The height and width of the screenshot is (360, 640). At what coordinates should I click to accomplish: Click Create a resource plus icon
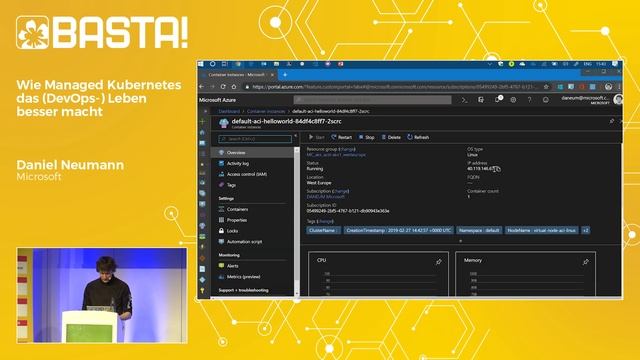point(202,122)
